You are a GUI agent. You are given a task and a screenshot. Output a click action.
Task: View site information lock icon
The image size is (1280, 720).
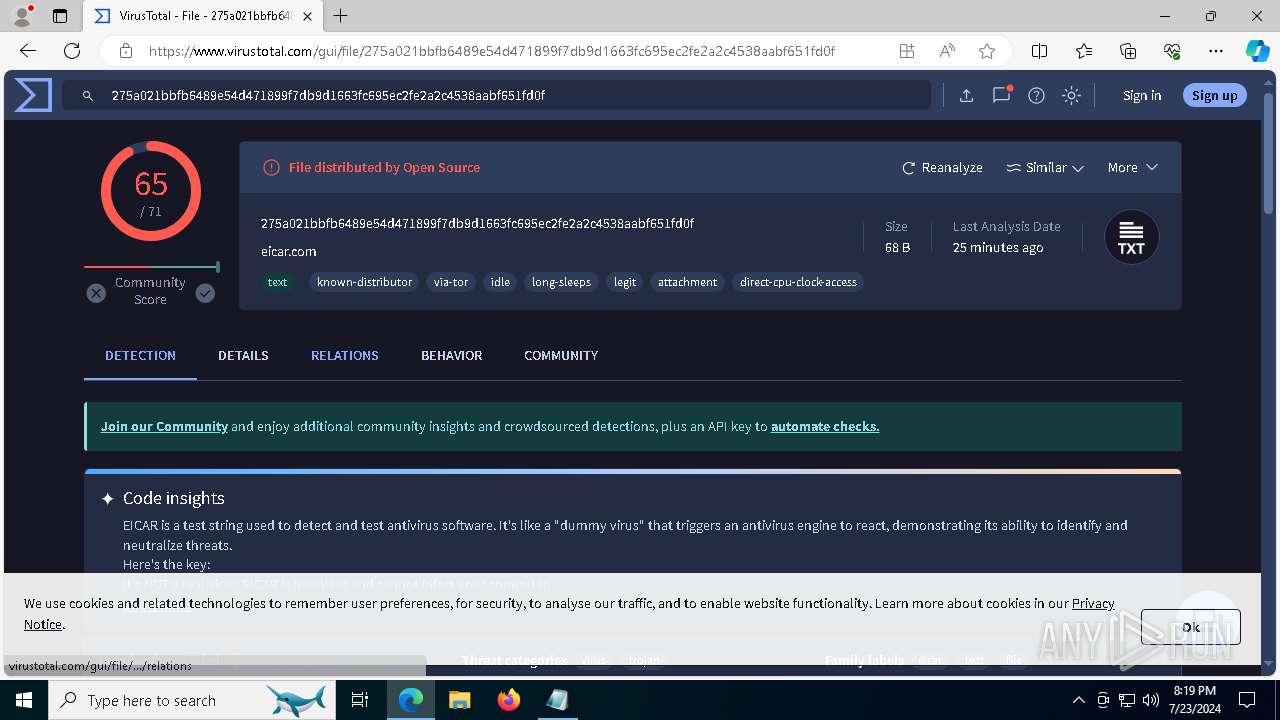126,51
